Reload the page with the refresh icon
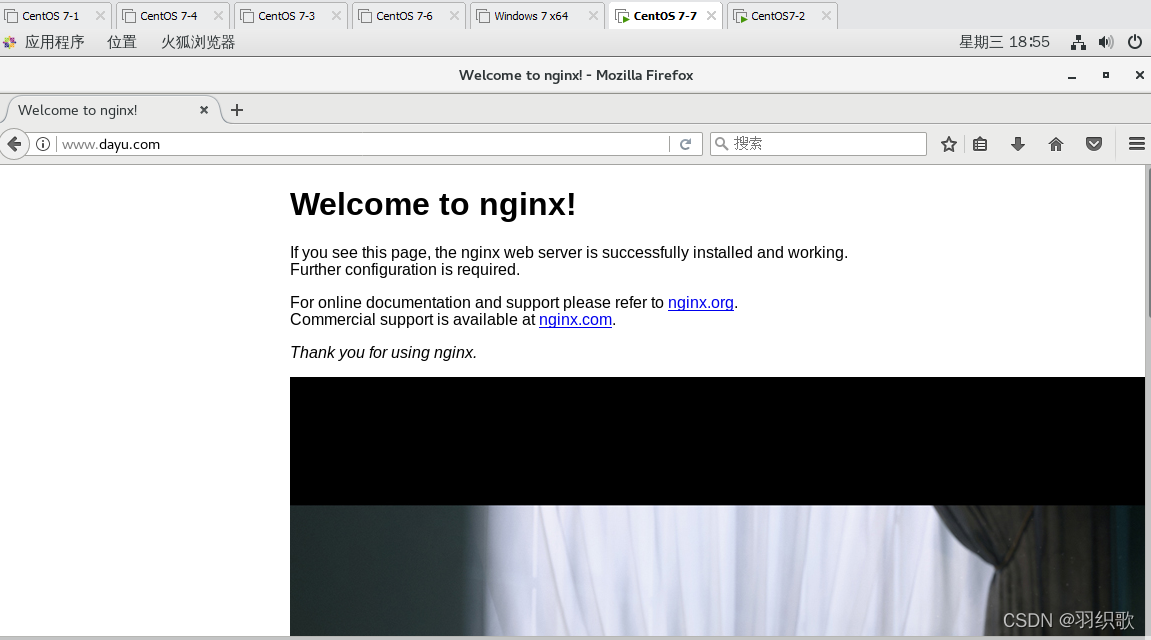The width and height of the screenshot is (1151, 640). point(686,144)
